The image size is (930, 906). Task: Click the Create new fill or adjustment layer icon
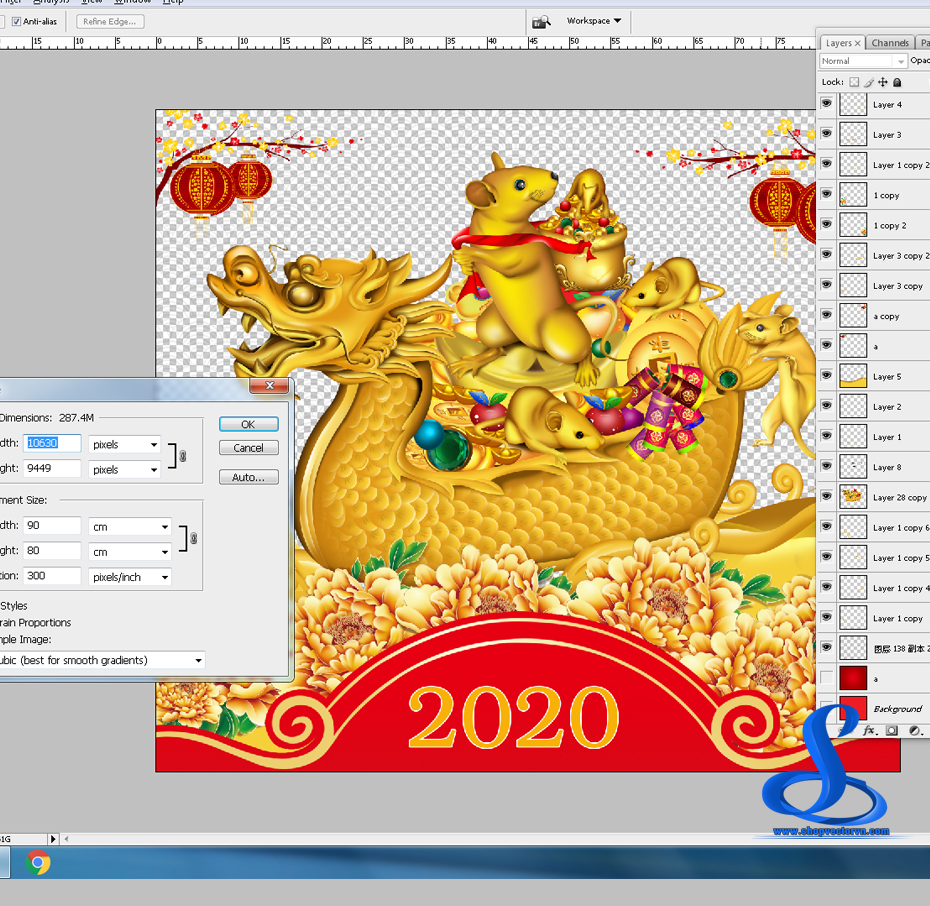(x=915, y=730)
